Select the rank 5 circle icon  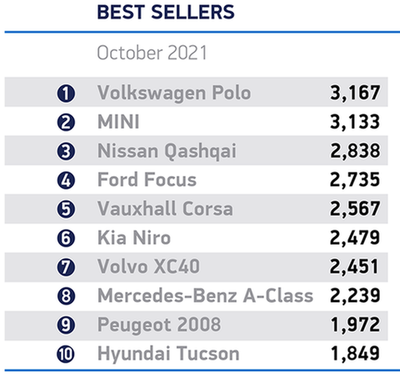coord(66,209)
